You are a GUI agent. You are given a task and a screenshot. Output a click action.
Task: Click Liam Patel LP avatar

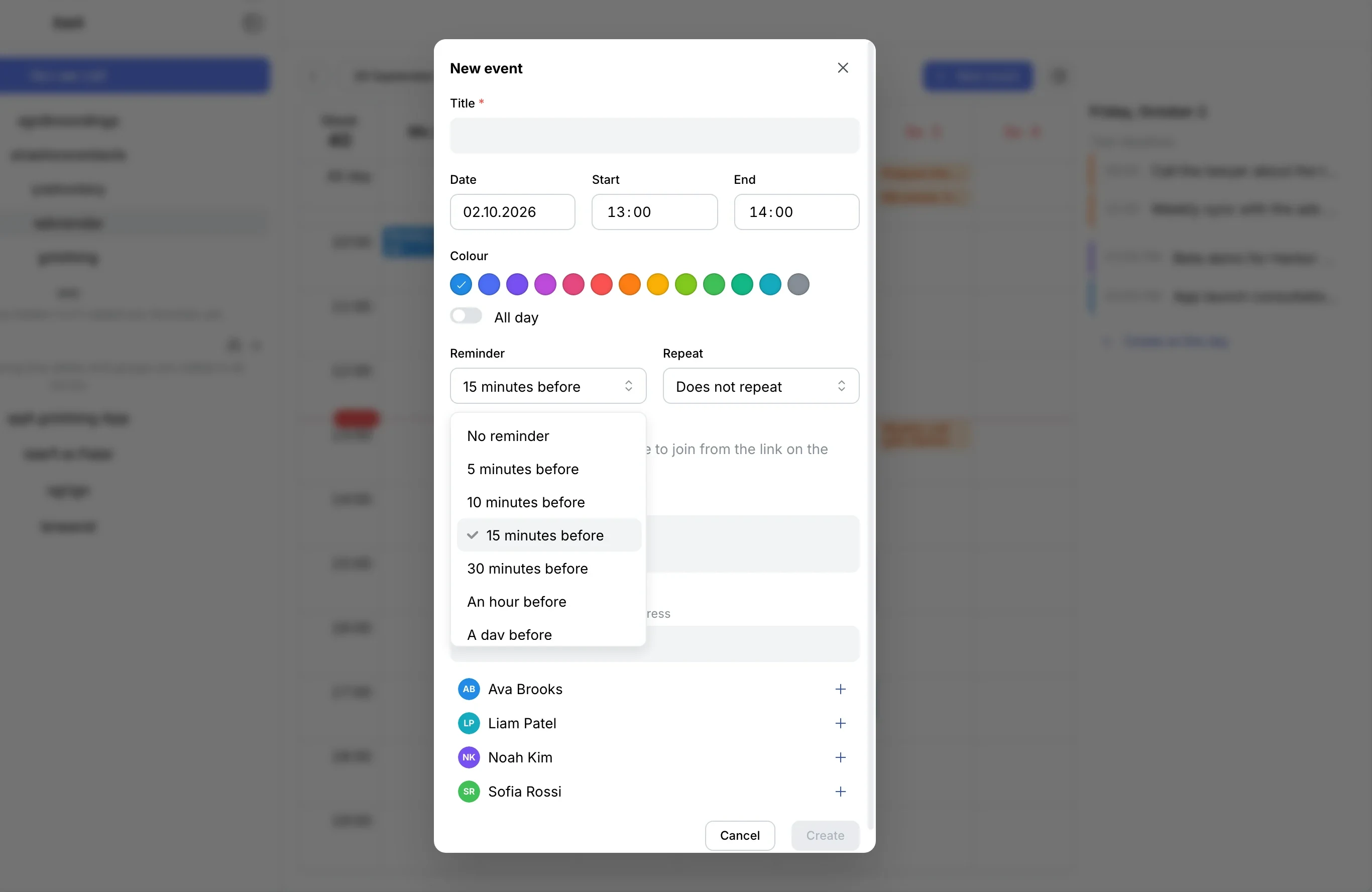tap(469, 723)
